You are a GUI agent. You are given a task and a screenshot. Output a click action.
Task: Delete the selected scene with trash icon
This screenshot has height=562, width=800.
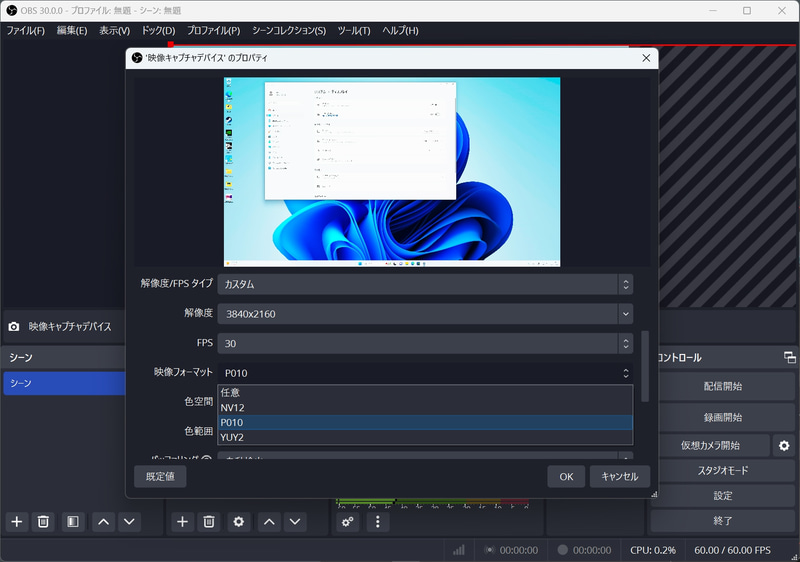point(43,522)
